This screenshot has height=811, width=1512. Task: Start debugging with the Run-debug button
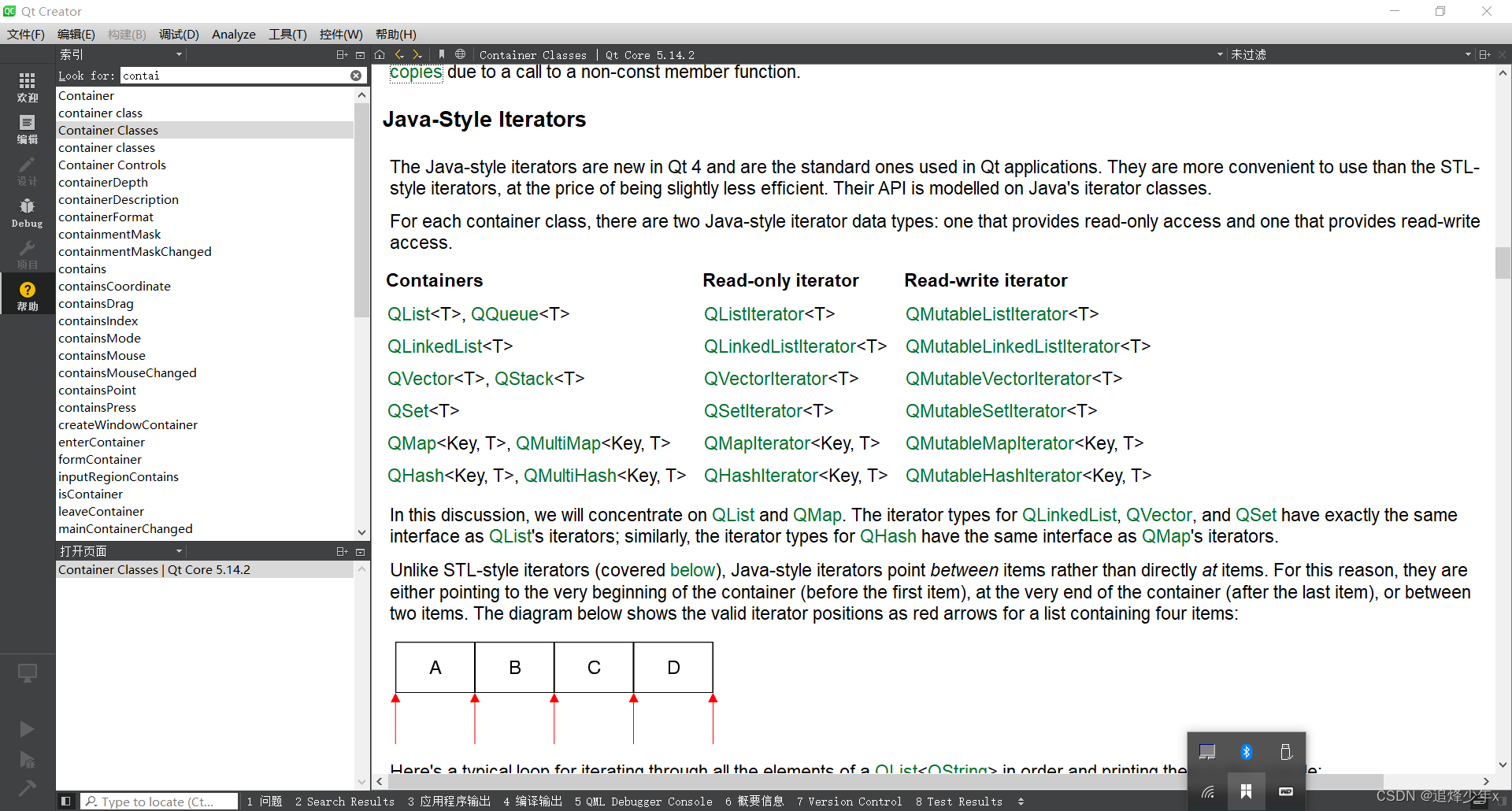[x=27, y=760]
